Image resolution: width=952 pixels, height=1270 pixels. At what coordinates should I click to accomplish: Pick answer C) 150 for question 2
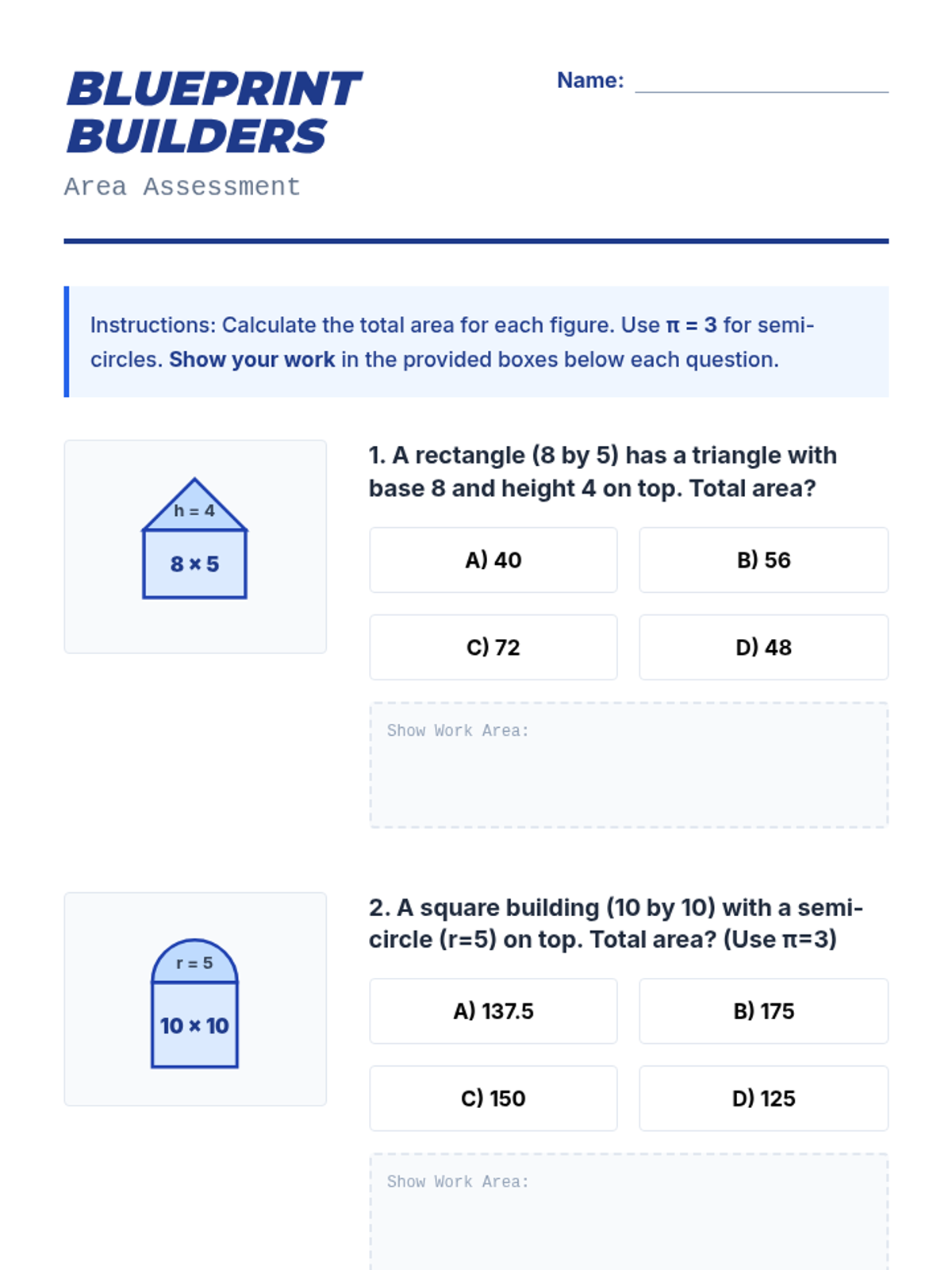pos(493,1099)
